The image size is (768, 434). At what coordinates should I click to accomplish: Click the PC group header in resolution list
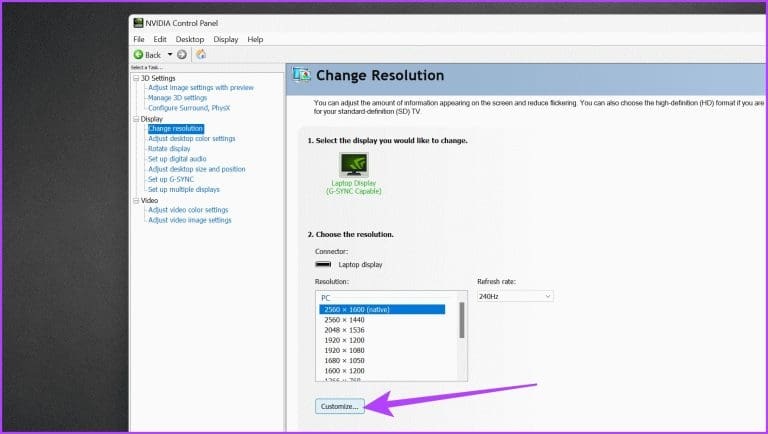tap(326, 298)
